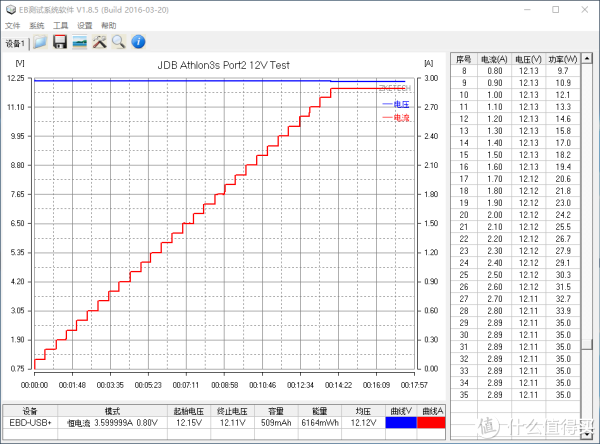This screenshot has height=444, width=600.
Task: Click voltage 12.13 in row 10
Action: [528, 95]
